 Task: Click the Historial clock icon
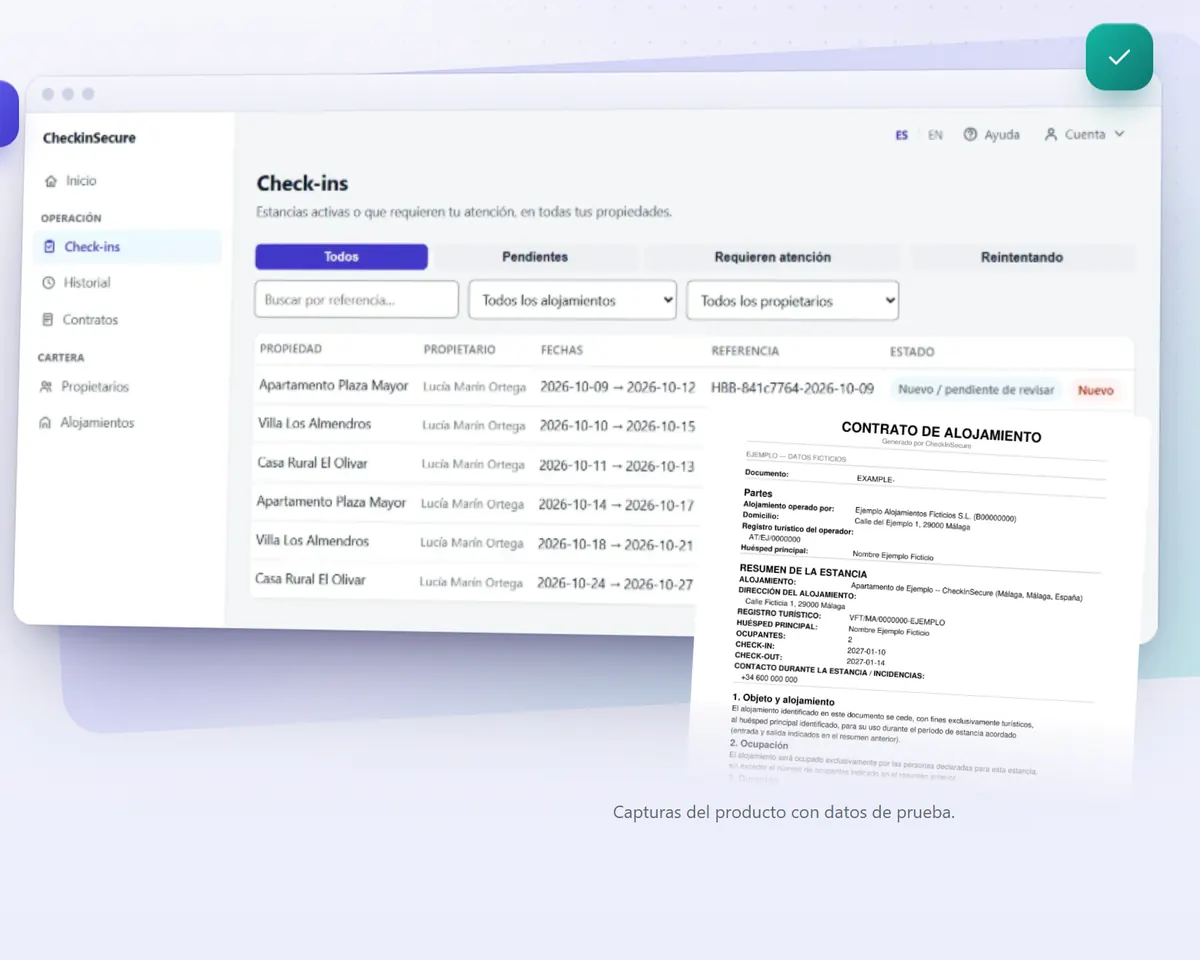click(49, 283)
